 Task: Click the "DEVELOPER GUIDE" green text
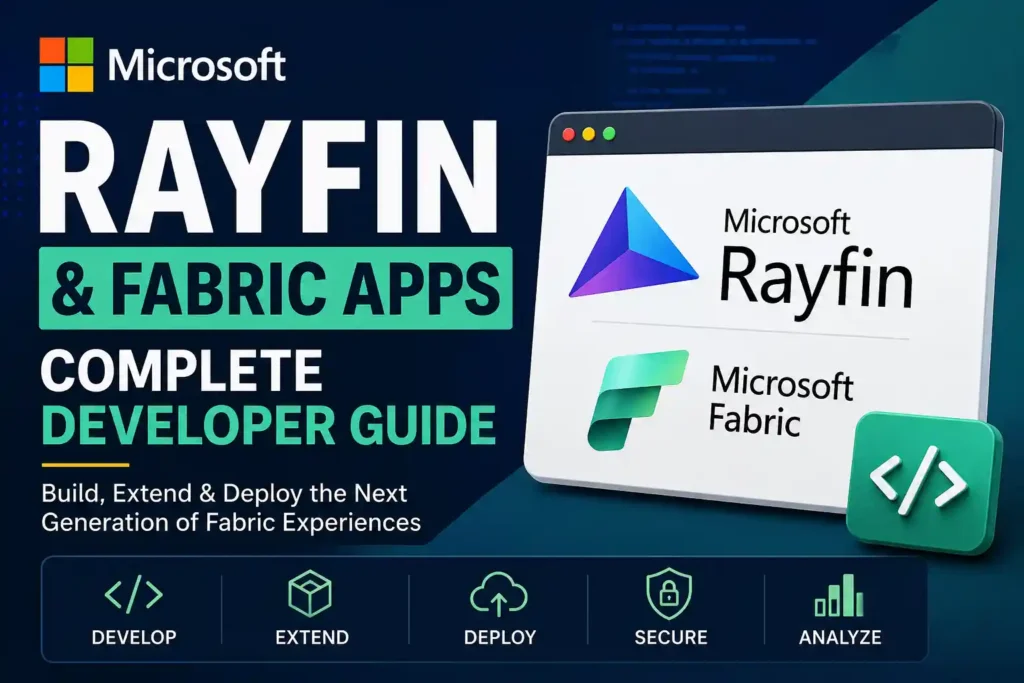pyautogui.click(x=268, y=425)
